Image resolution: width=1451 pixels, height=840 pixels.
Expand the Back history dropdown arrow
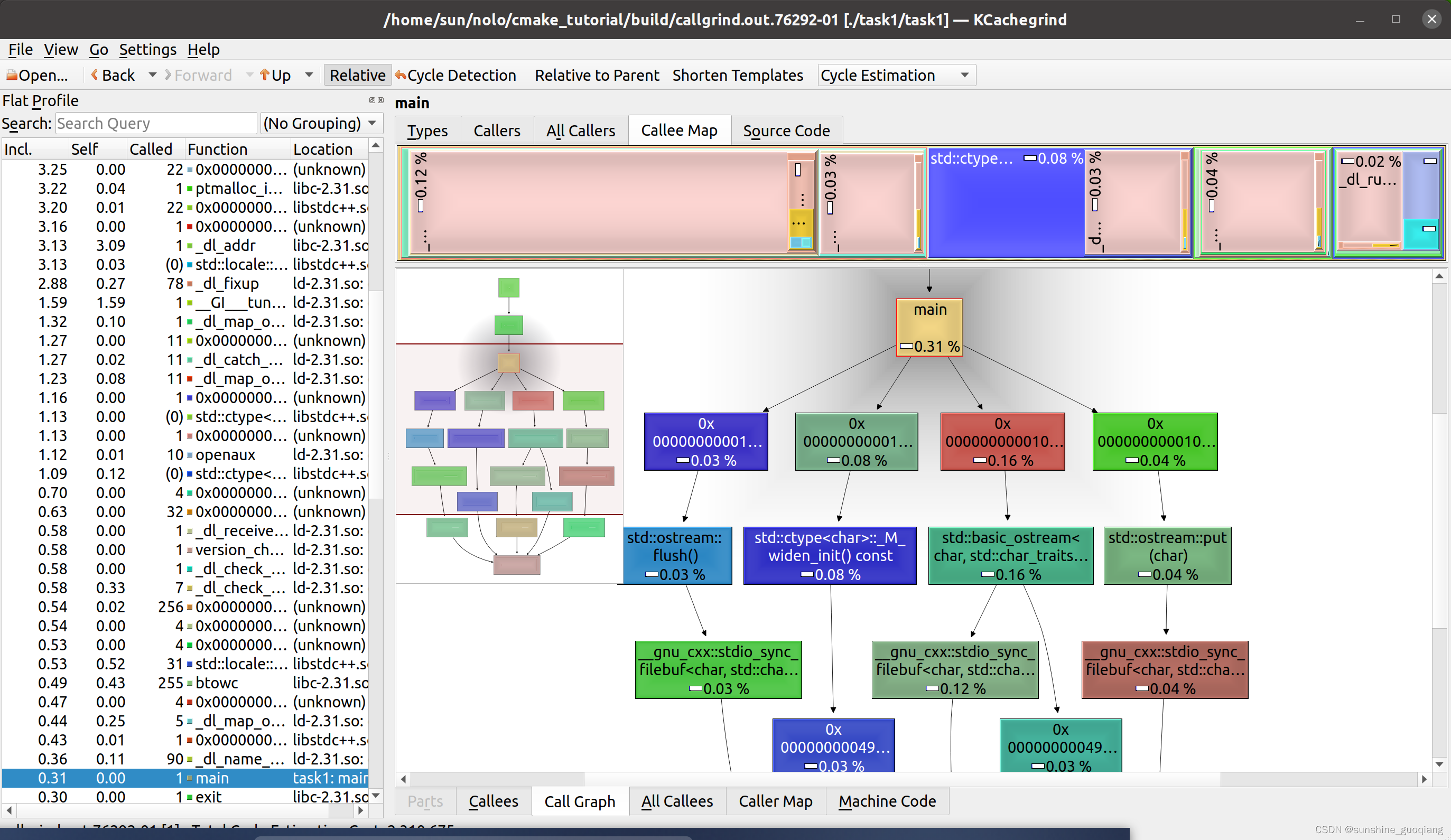point(153,75)
